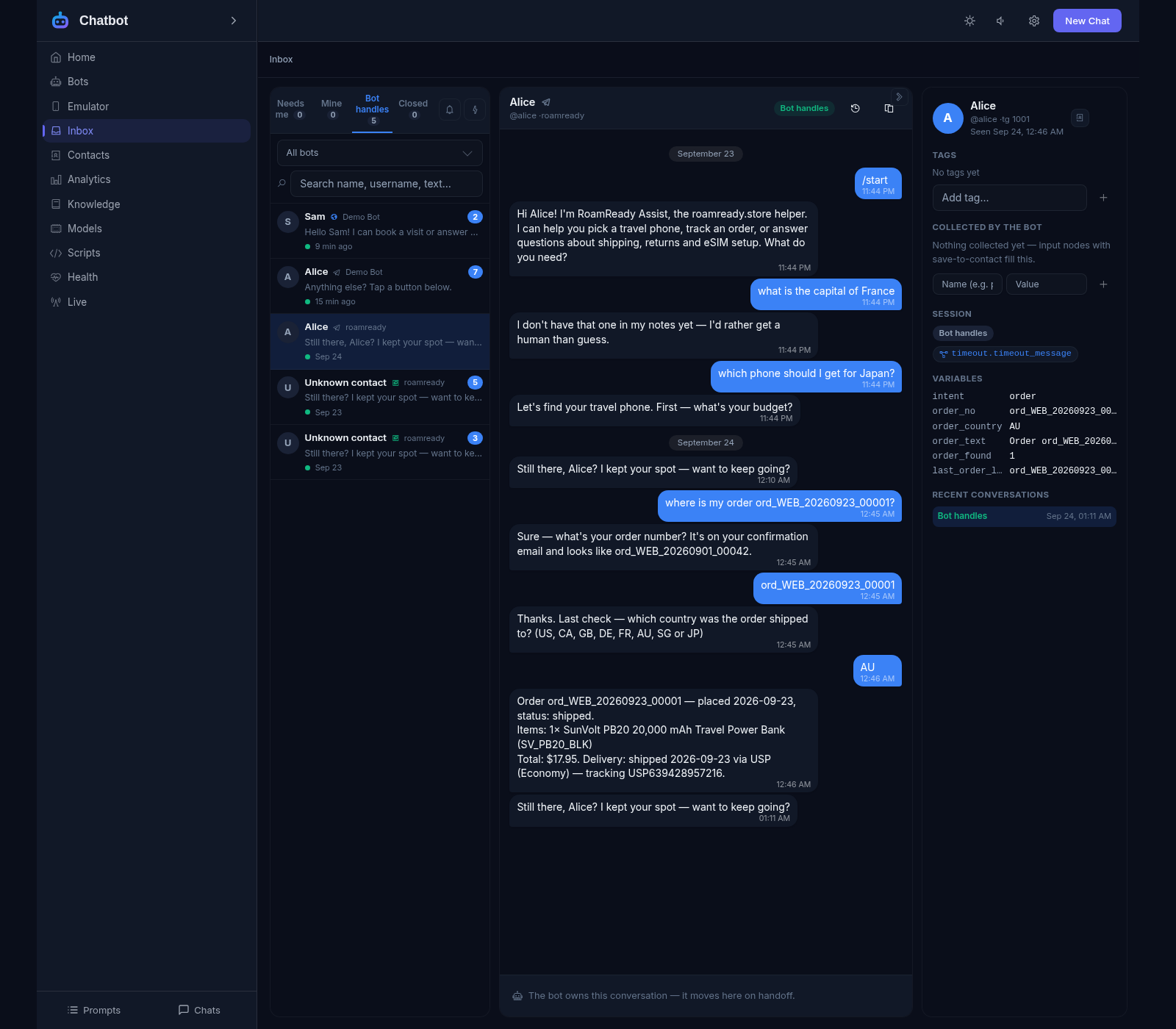Open Contacts in the sidebar
The height and width of the screenshot is (1029, 1176).
click(147, 155)
